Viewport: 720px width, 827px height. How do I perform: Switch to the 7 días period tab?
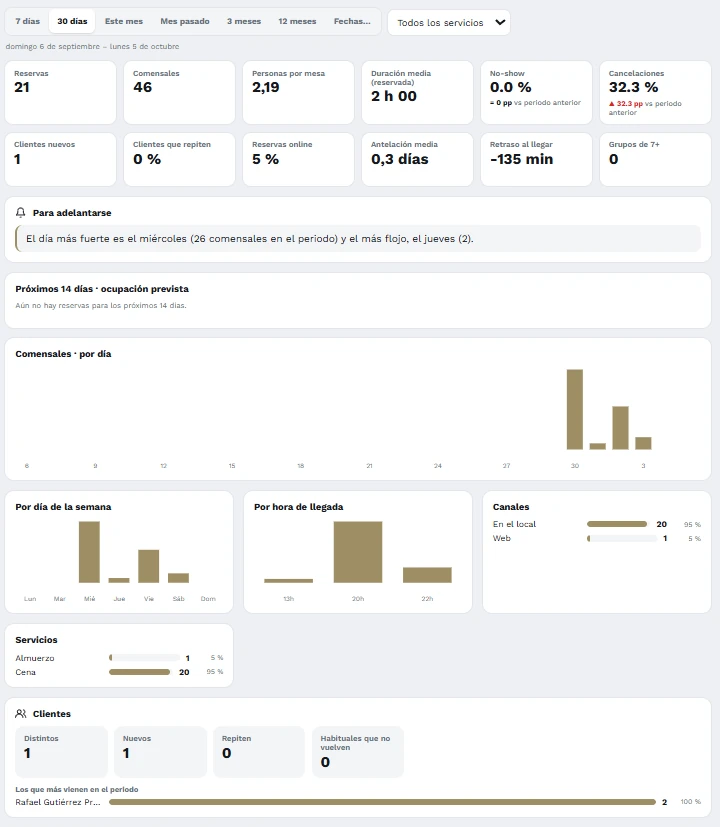click(27, 21)
